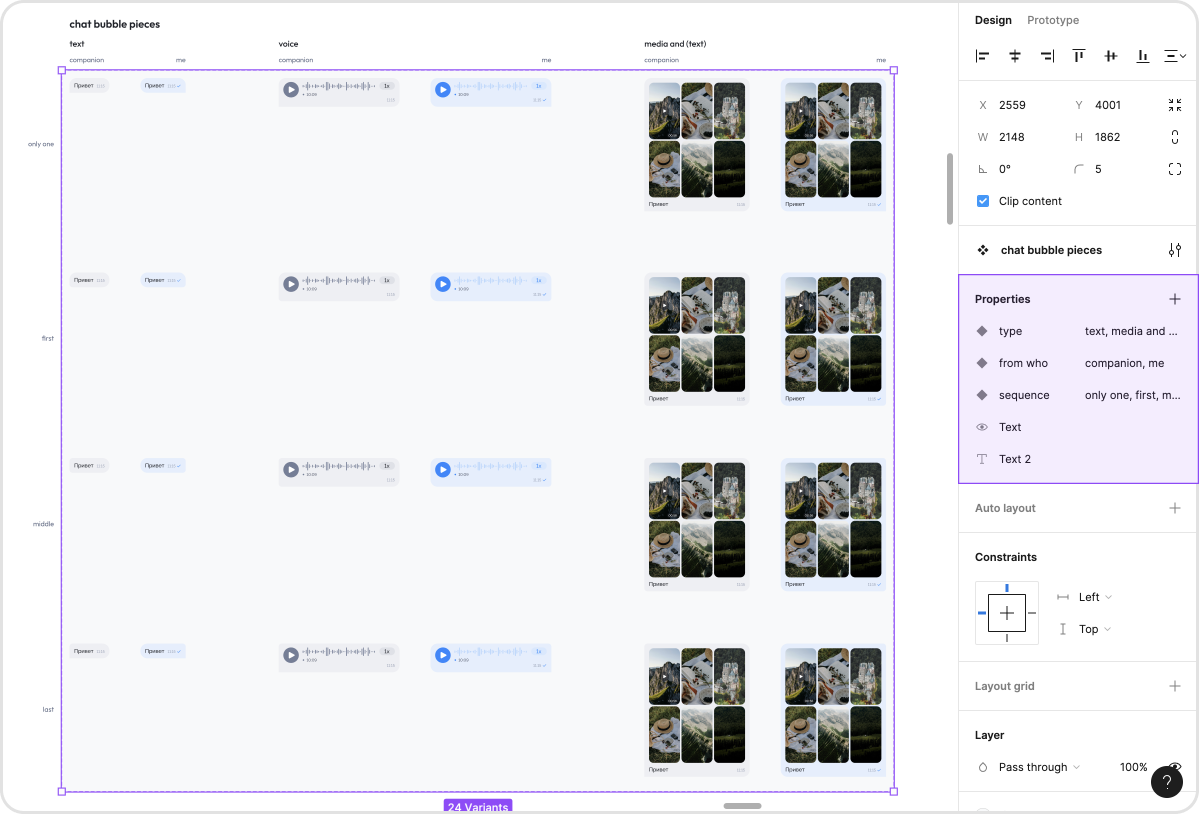Select me media bubble in last row
The height and width of the screenshot is (814, 1199).
[833, 710]
